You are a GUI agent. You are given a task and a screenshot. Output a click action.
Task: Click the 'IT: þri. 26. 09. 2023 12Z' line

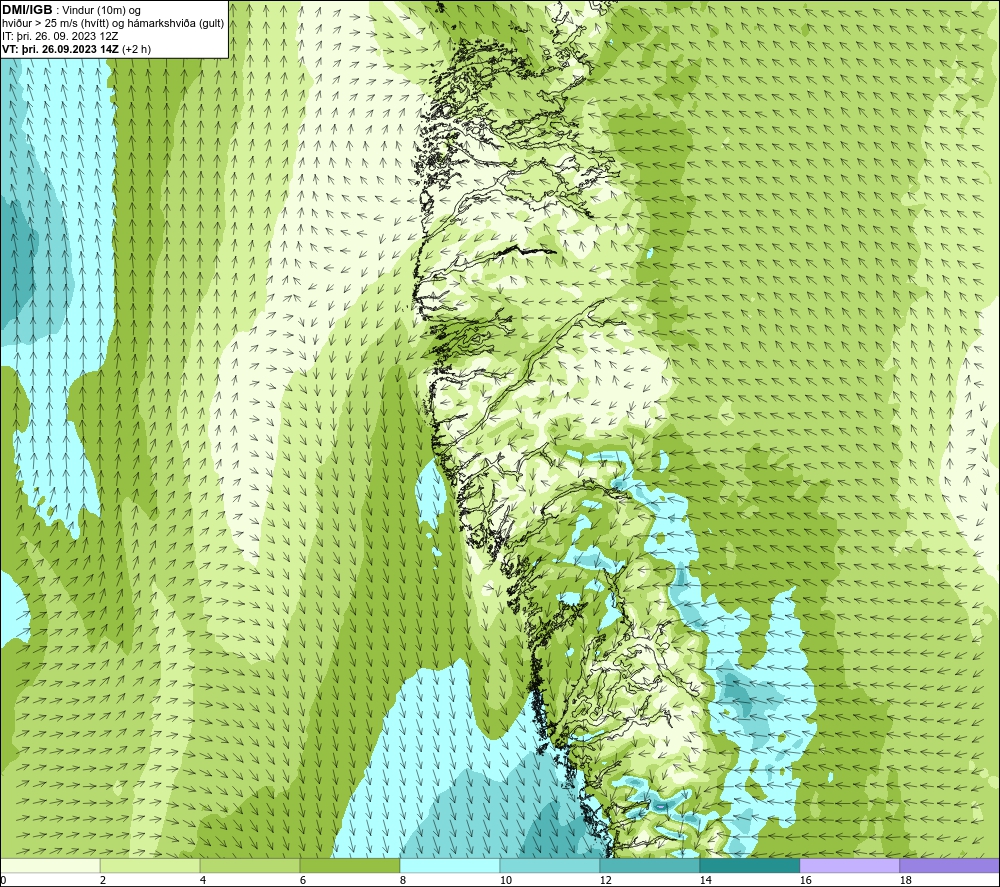(x=60, y=36)
